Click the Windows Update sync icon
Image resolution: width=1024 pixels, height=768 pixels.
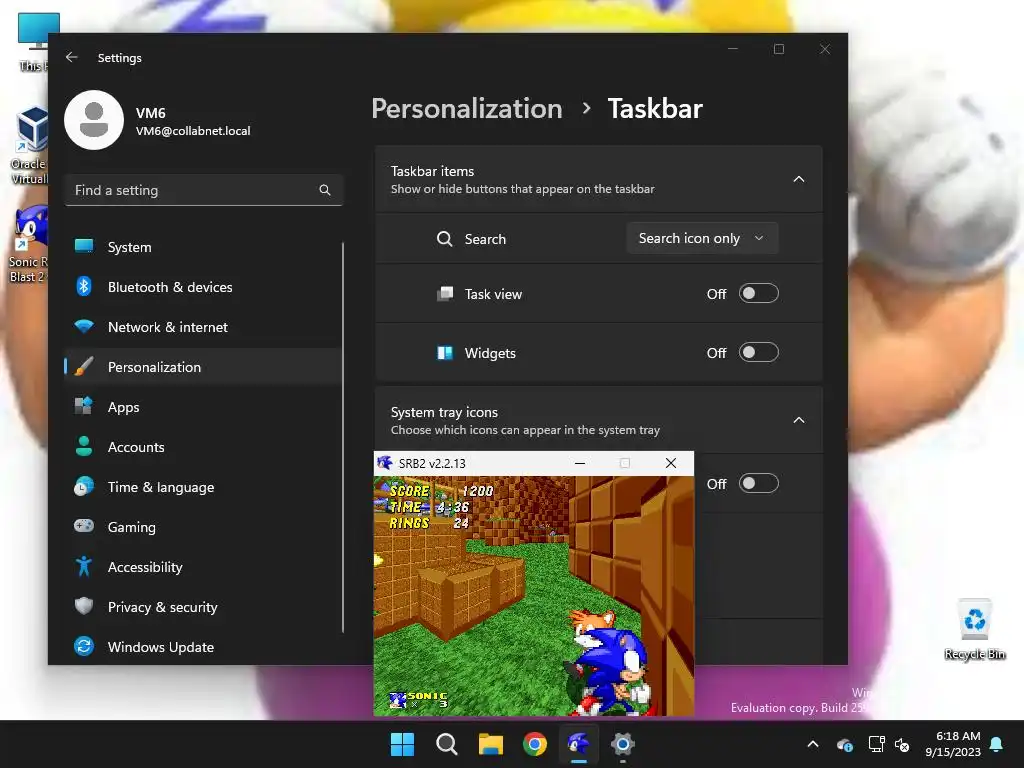pos(84,647)
